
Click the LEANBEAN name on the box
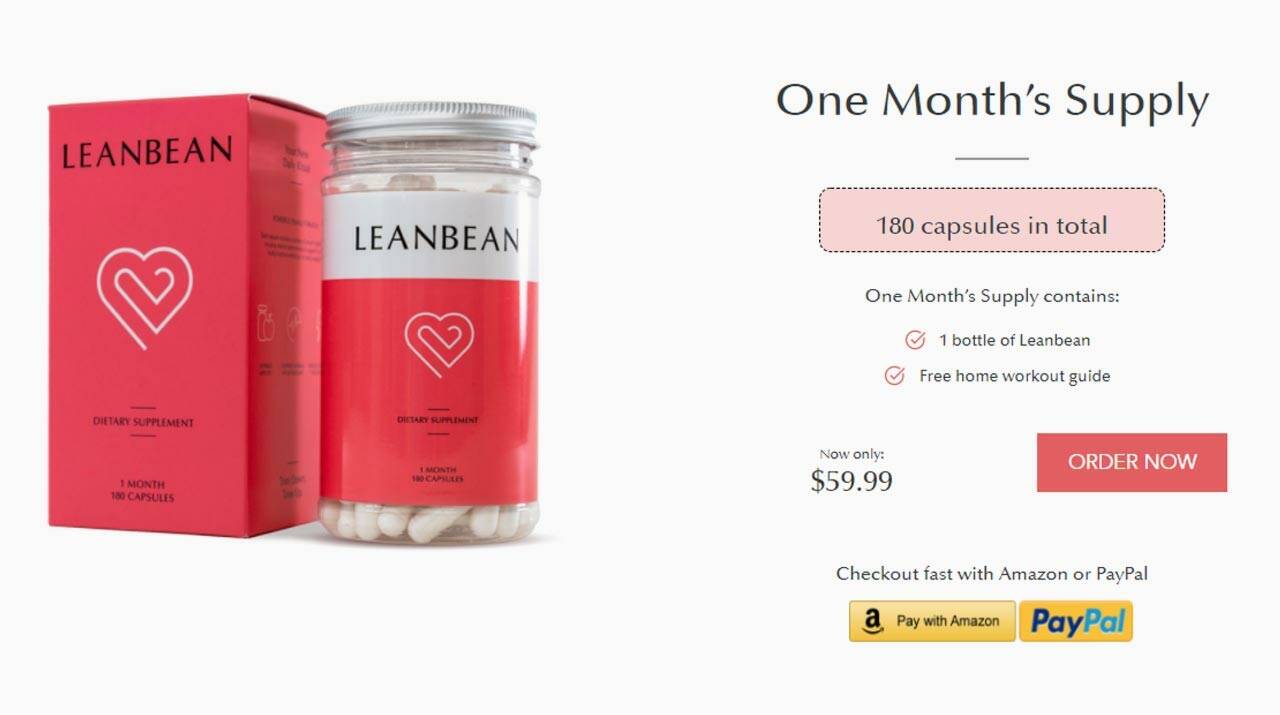click(x=146, y=153)
